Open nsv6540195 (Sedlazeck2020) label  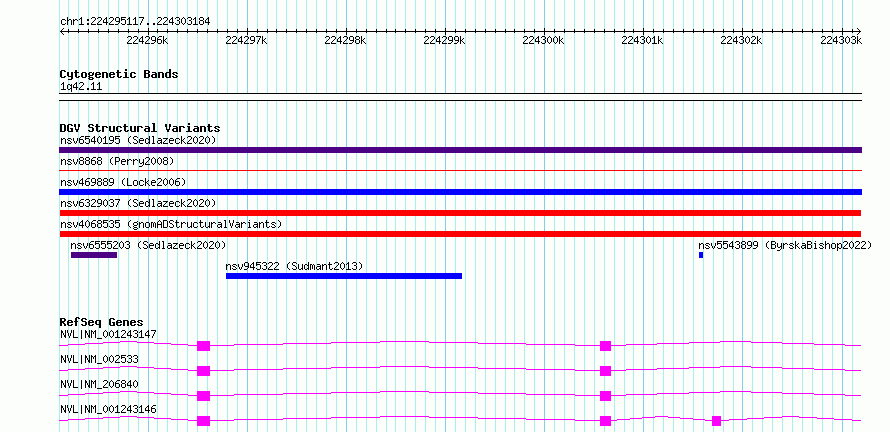138,140
